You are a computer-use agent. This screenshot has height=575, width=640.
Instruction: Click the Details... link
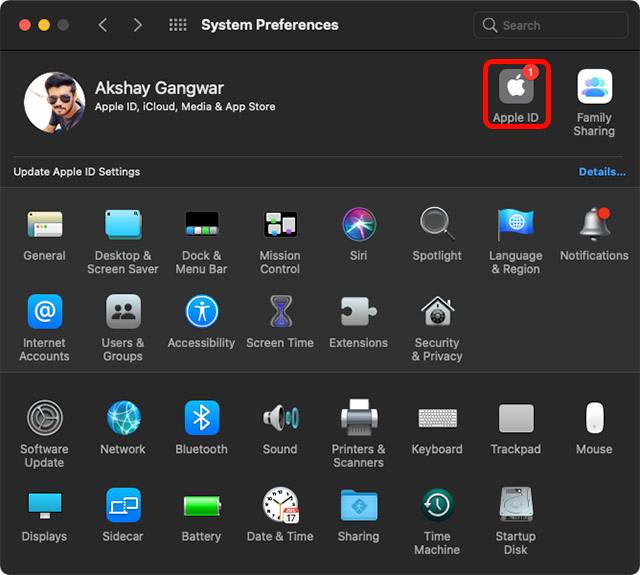click(602, 172)
